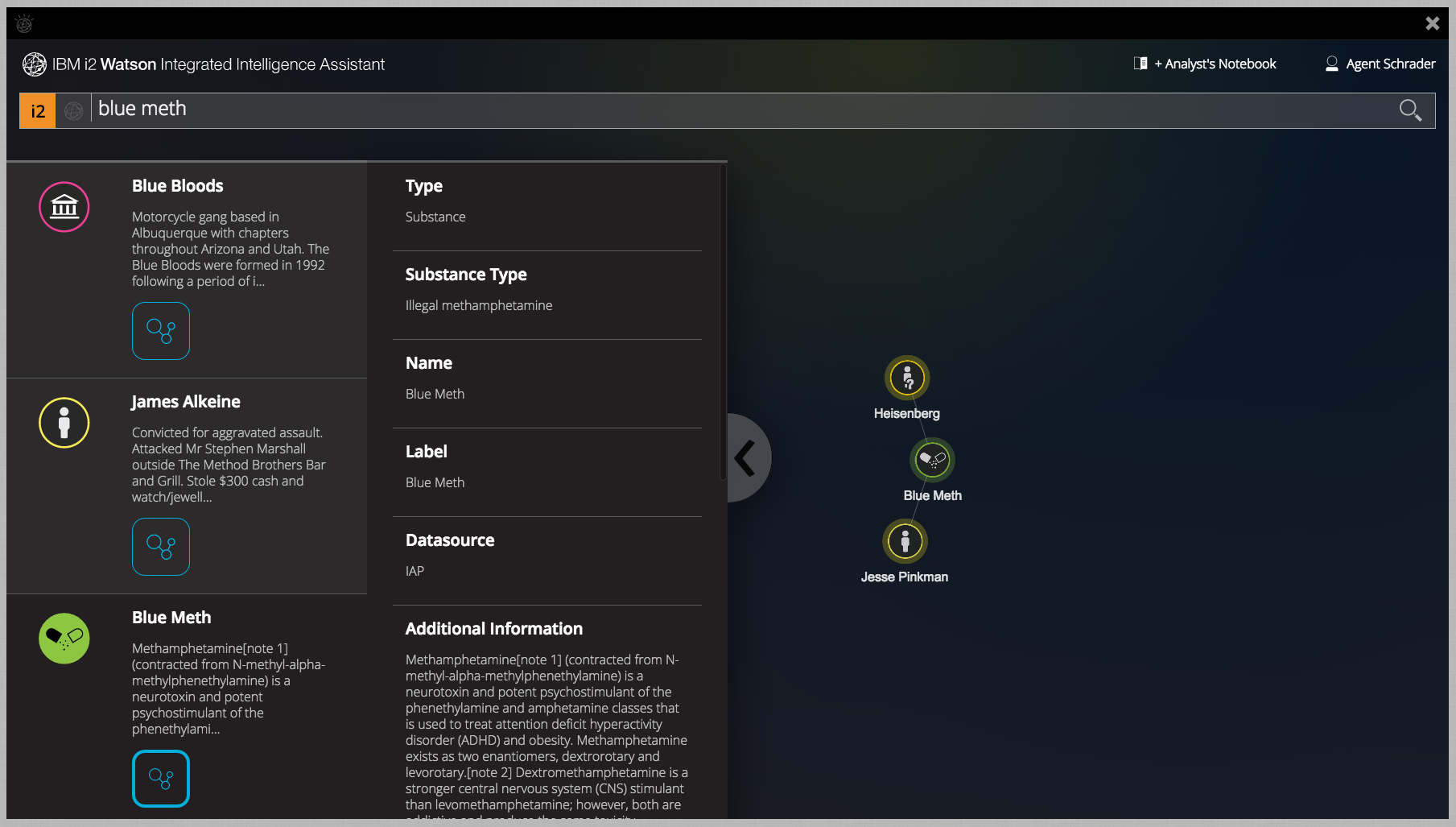Screen dimensions: 1456x827
Task: Click the Jesse Pinkman node label
Action: coord(905,577)
